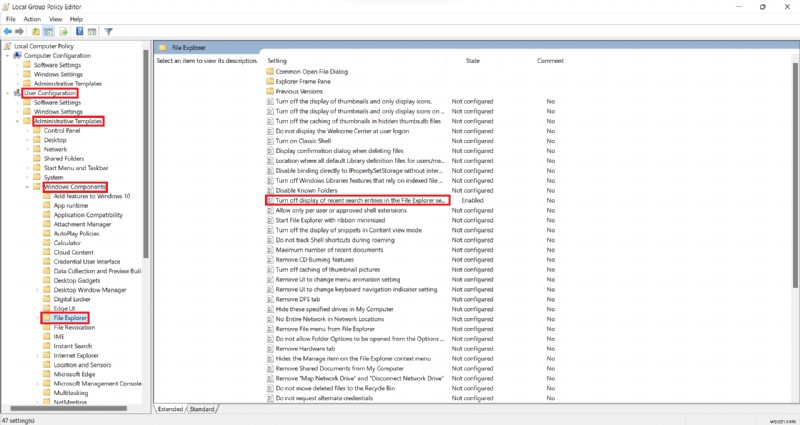Viewport: 800px width, 425px height.
Task: Select the Location and Sensors tree item
Action: coord(82,365)
